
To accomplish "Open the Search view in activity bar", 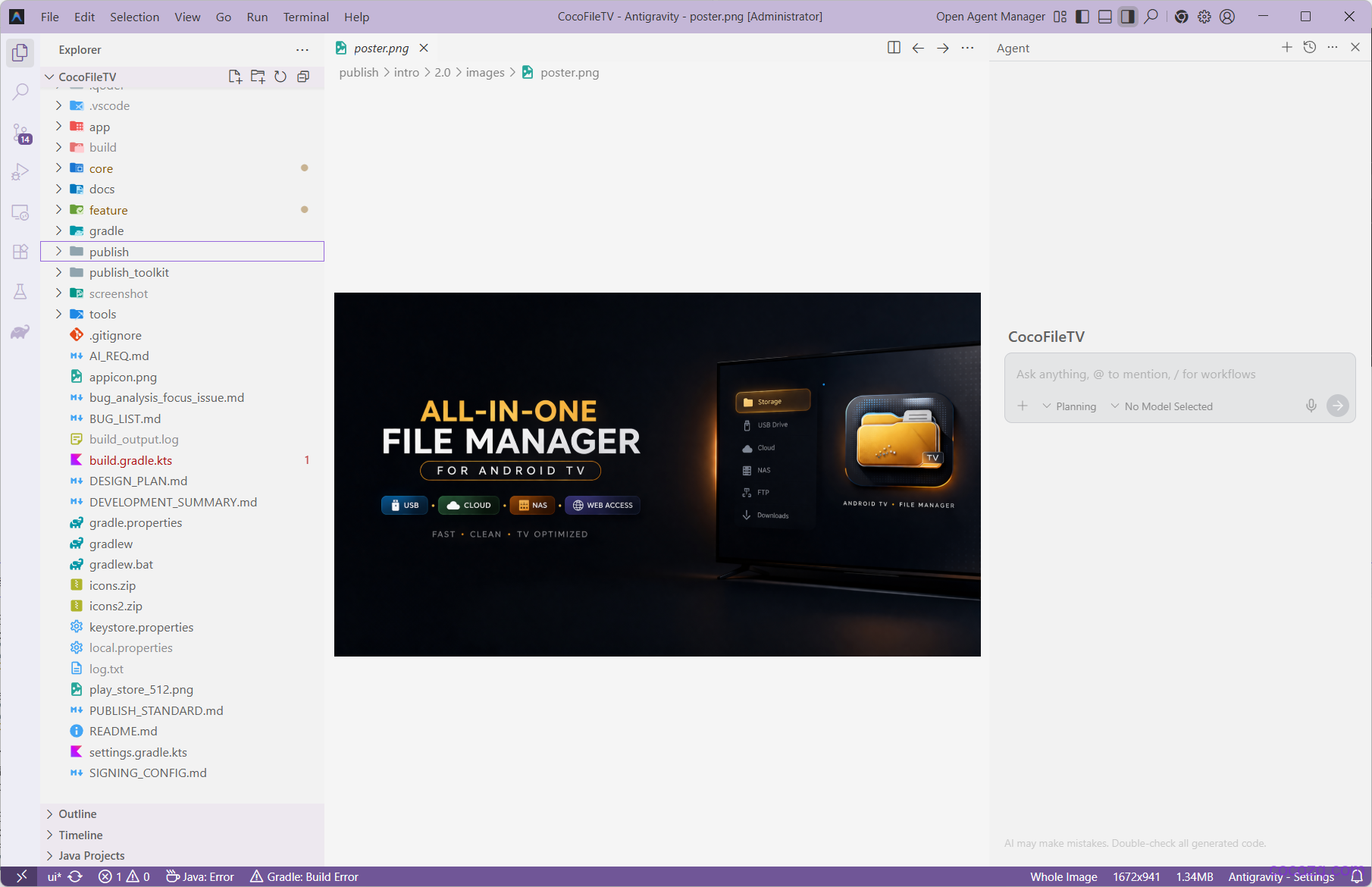I will 20,92.
